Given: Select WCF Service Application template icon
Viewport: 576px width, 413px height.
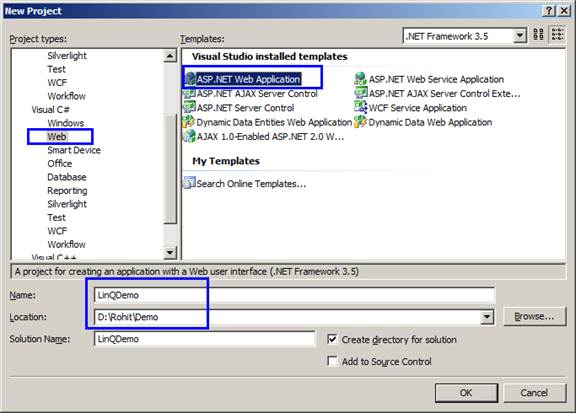Looking at the screenshot, I should click(x=360, y=108).
